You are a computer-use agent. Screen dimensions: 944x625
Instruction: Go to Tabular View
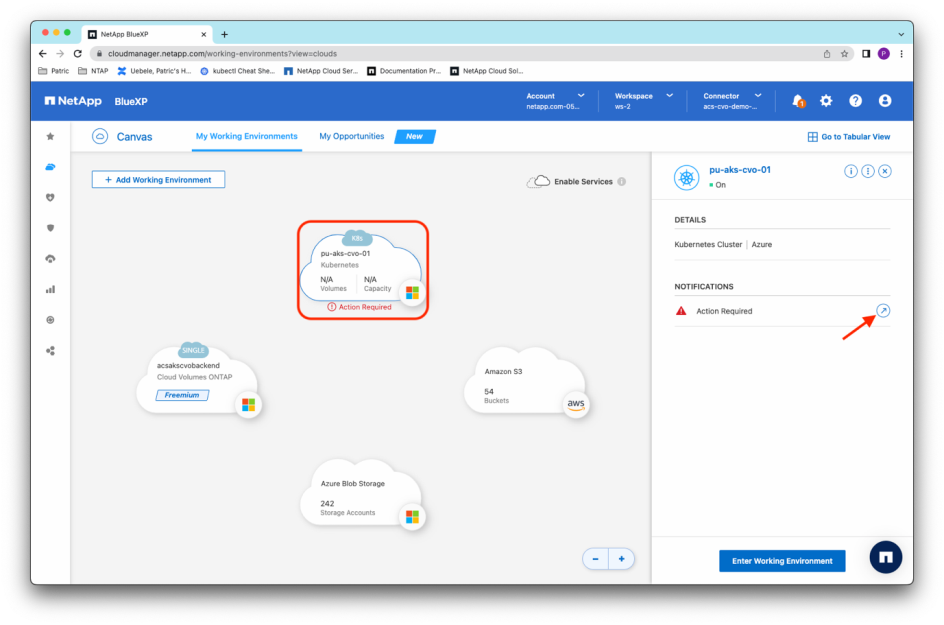848,137
